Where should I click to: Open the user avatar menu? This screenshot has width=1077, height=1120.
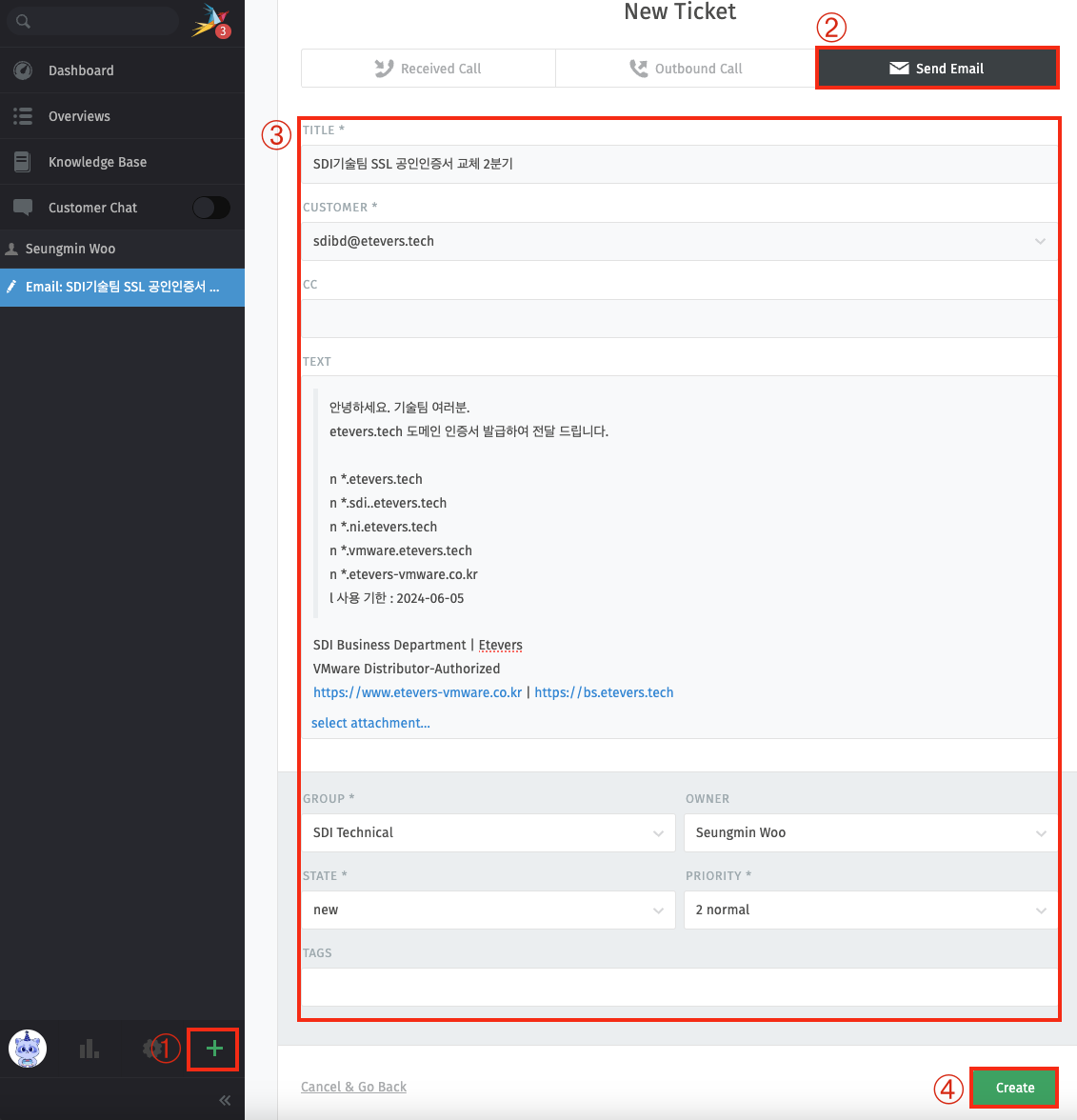[28, 1049]
